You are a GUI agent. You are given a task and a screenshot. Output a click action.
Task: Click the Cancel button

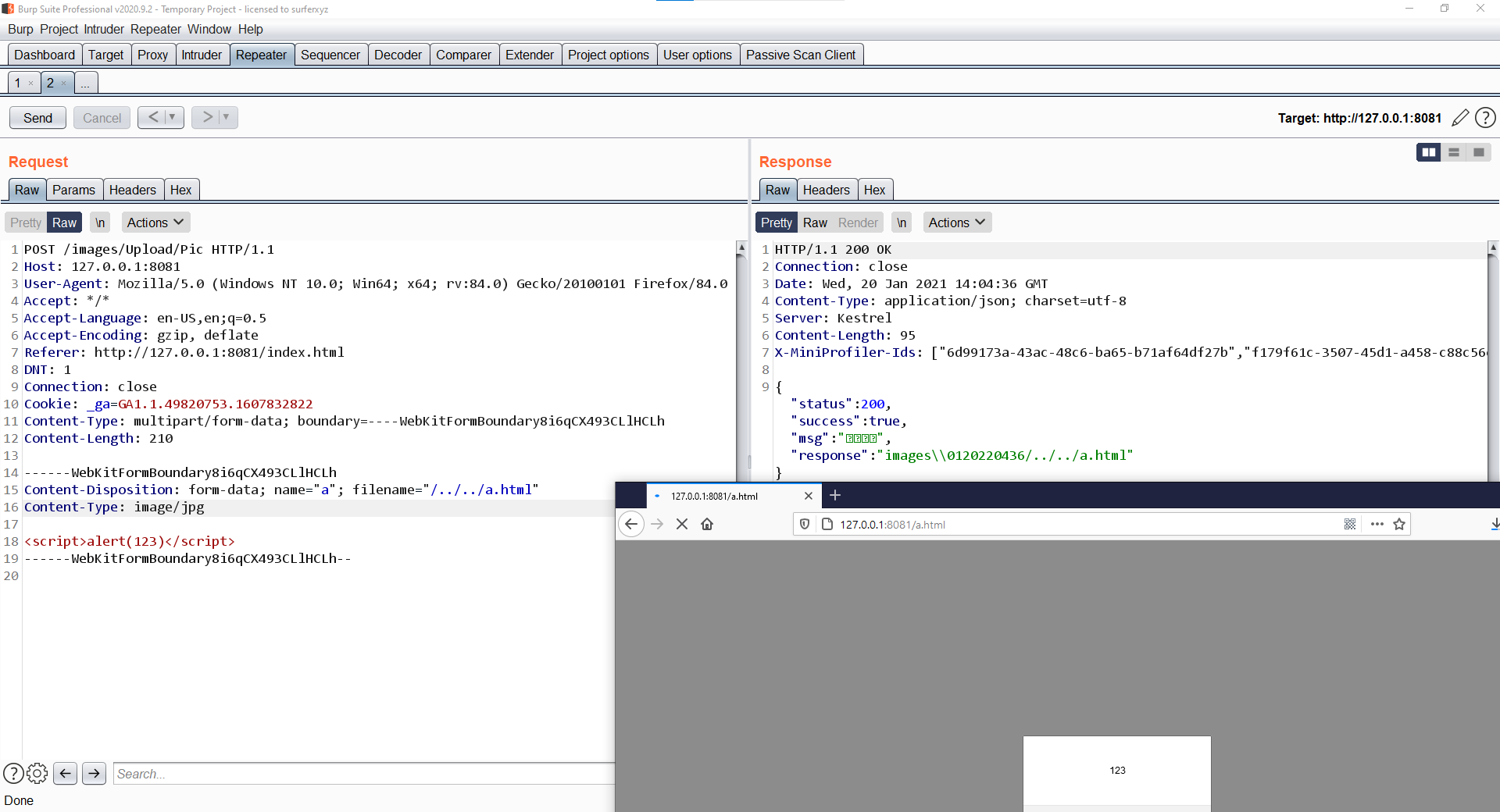[101, 117]
